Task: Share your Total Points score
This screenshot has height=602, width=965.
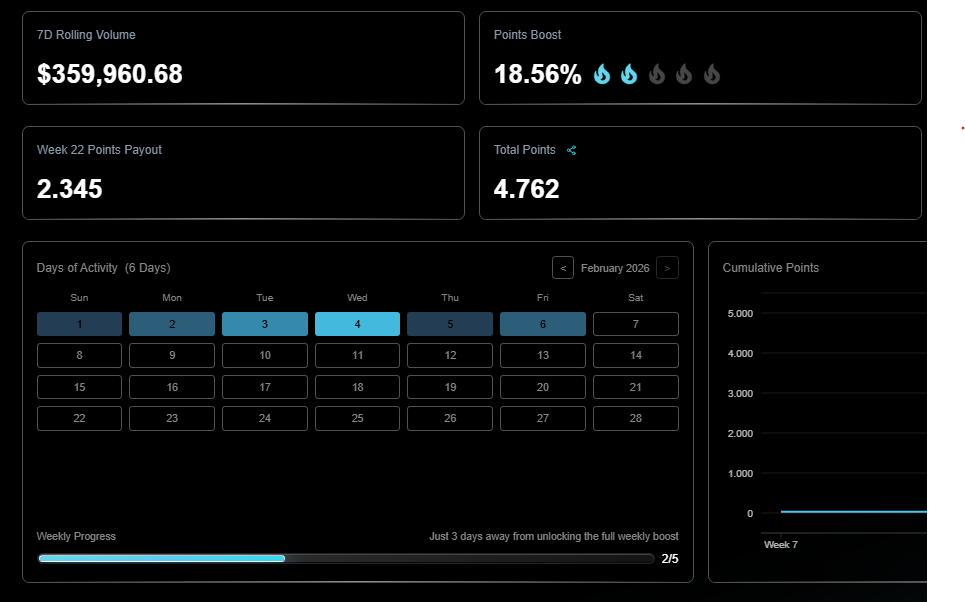Action: 571,150
